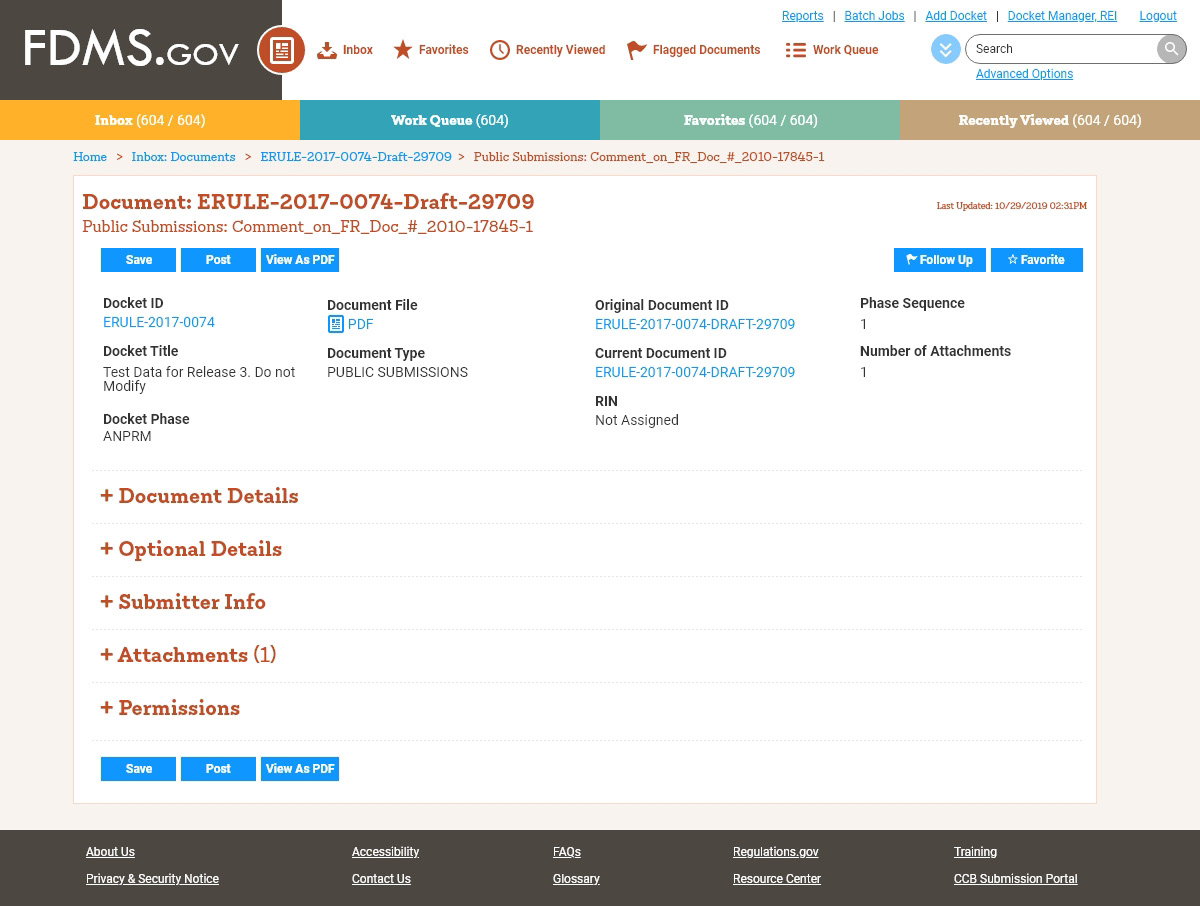Viewport: 1200px width, 906px height.
Task: Open the PDF document file link
Action: pos(360,324)
